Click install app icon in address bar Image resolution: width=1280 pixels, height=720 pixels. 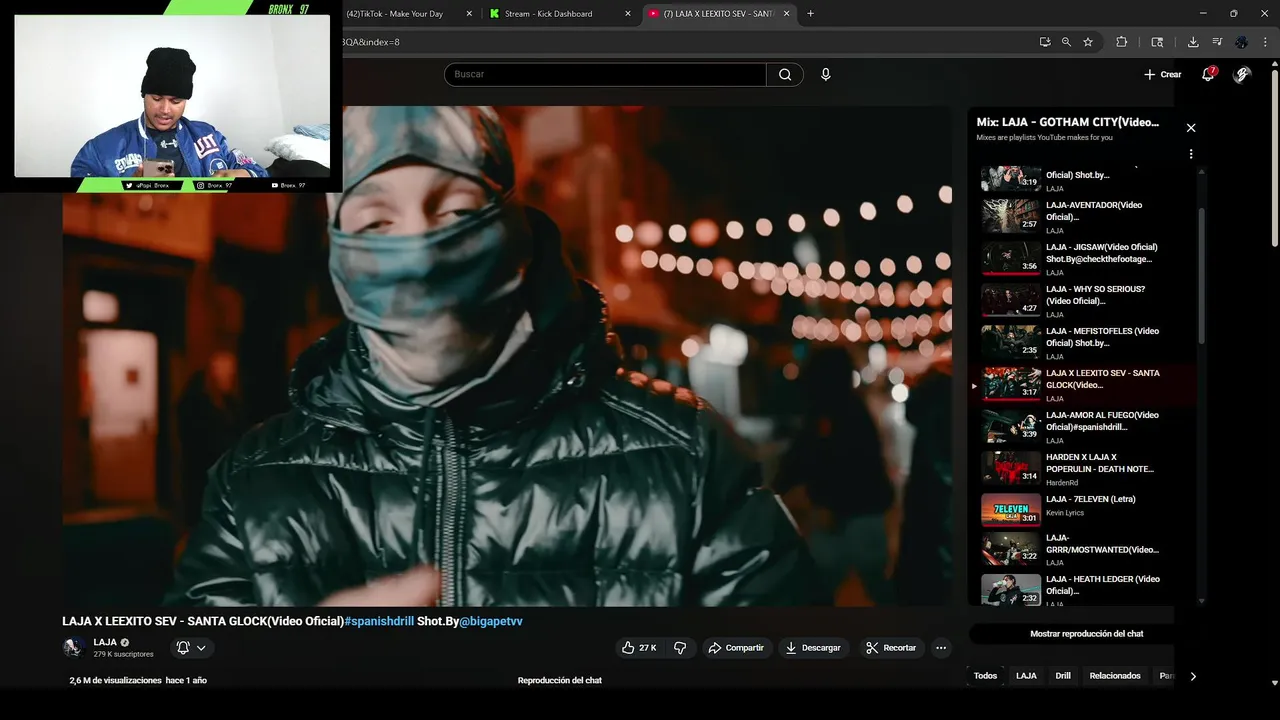1045,42
